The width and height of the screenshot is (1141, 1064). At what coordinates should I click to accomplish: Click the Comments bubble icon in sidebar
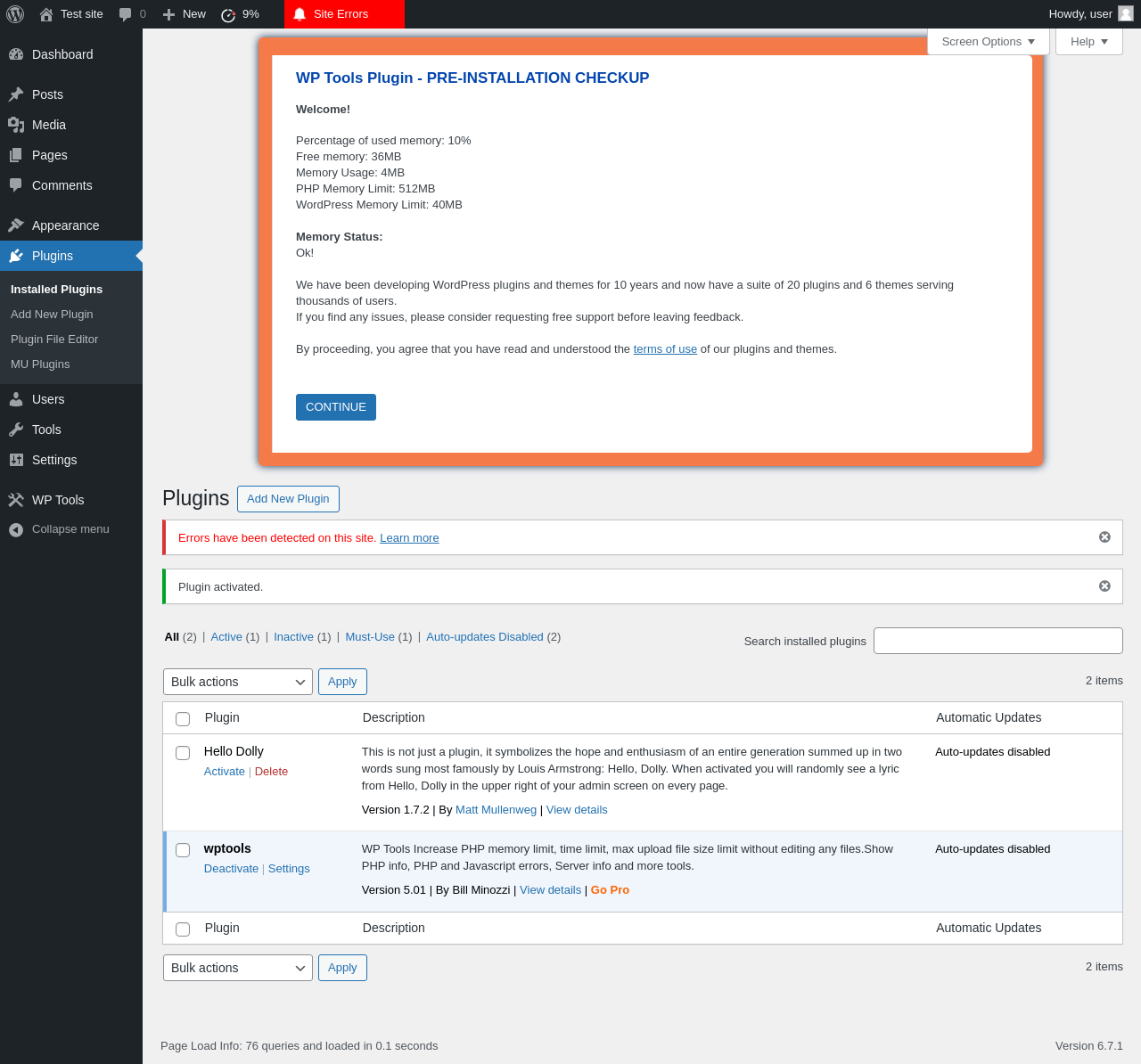[x=16, y=185]
